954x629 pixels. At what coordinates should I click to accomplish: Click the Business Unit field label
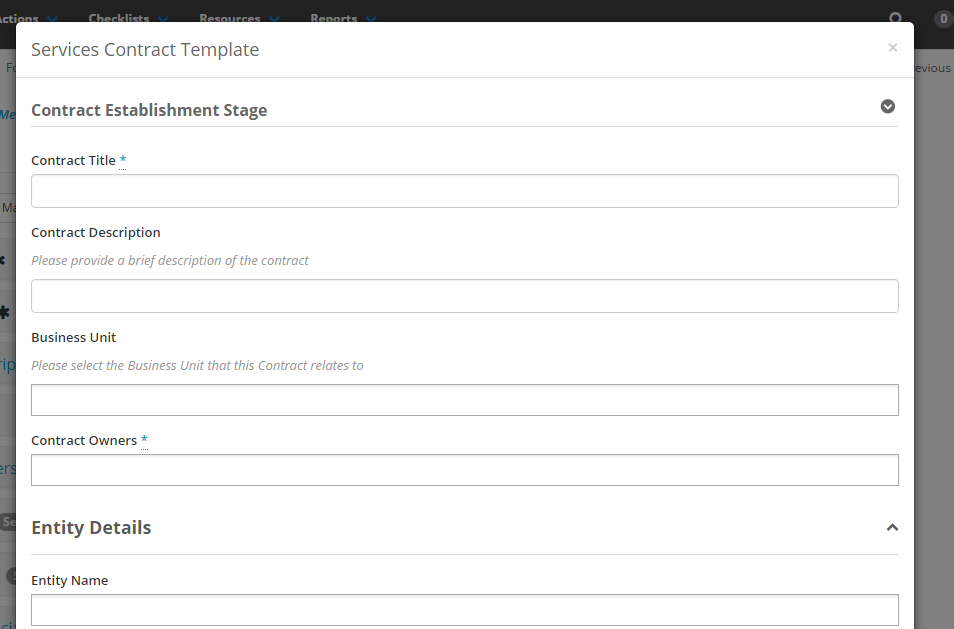(74, 337)
